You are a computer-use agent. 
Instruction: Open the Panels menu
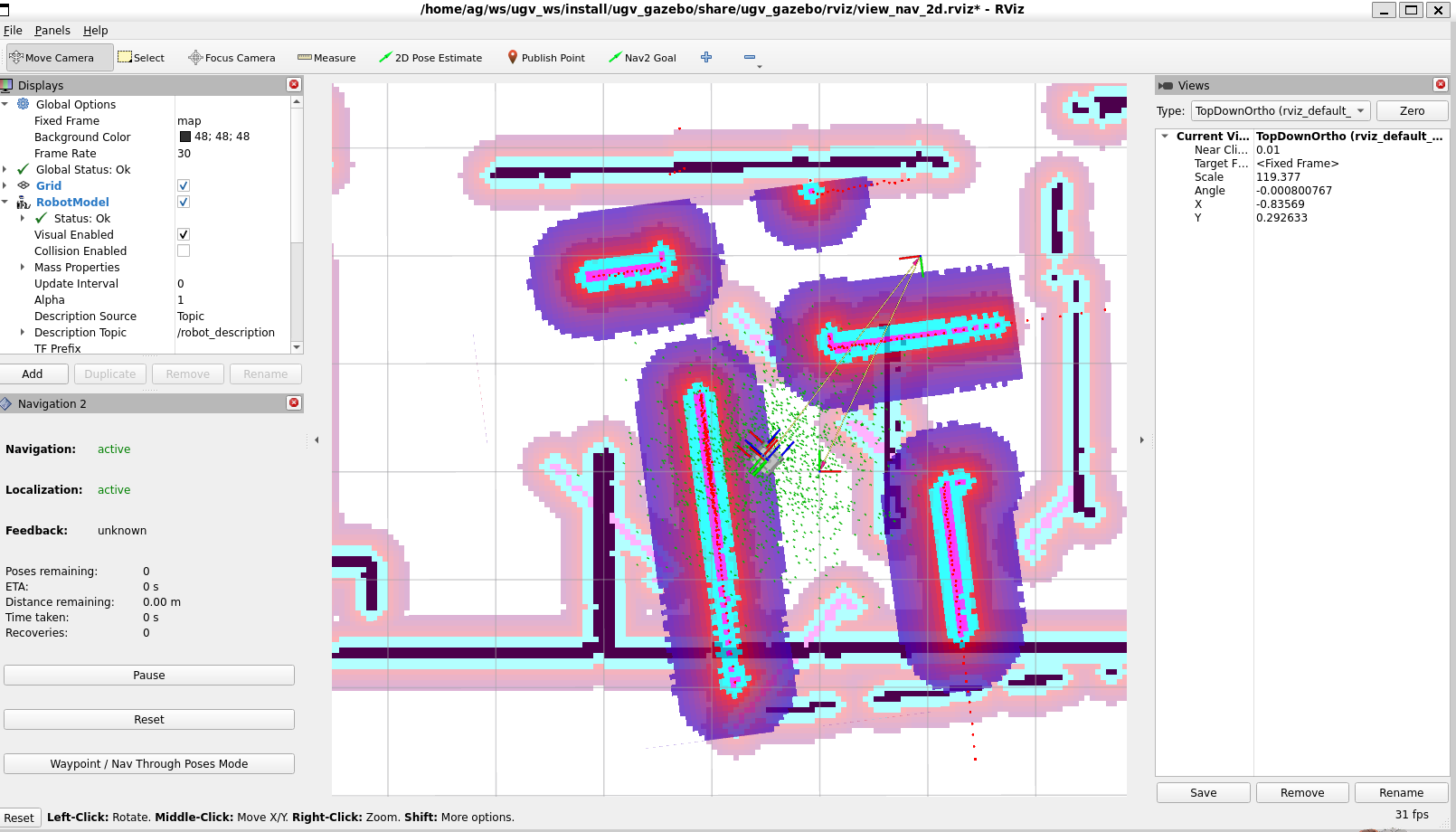(x=52, y=30)
